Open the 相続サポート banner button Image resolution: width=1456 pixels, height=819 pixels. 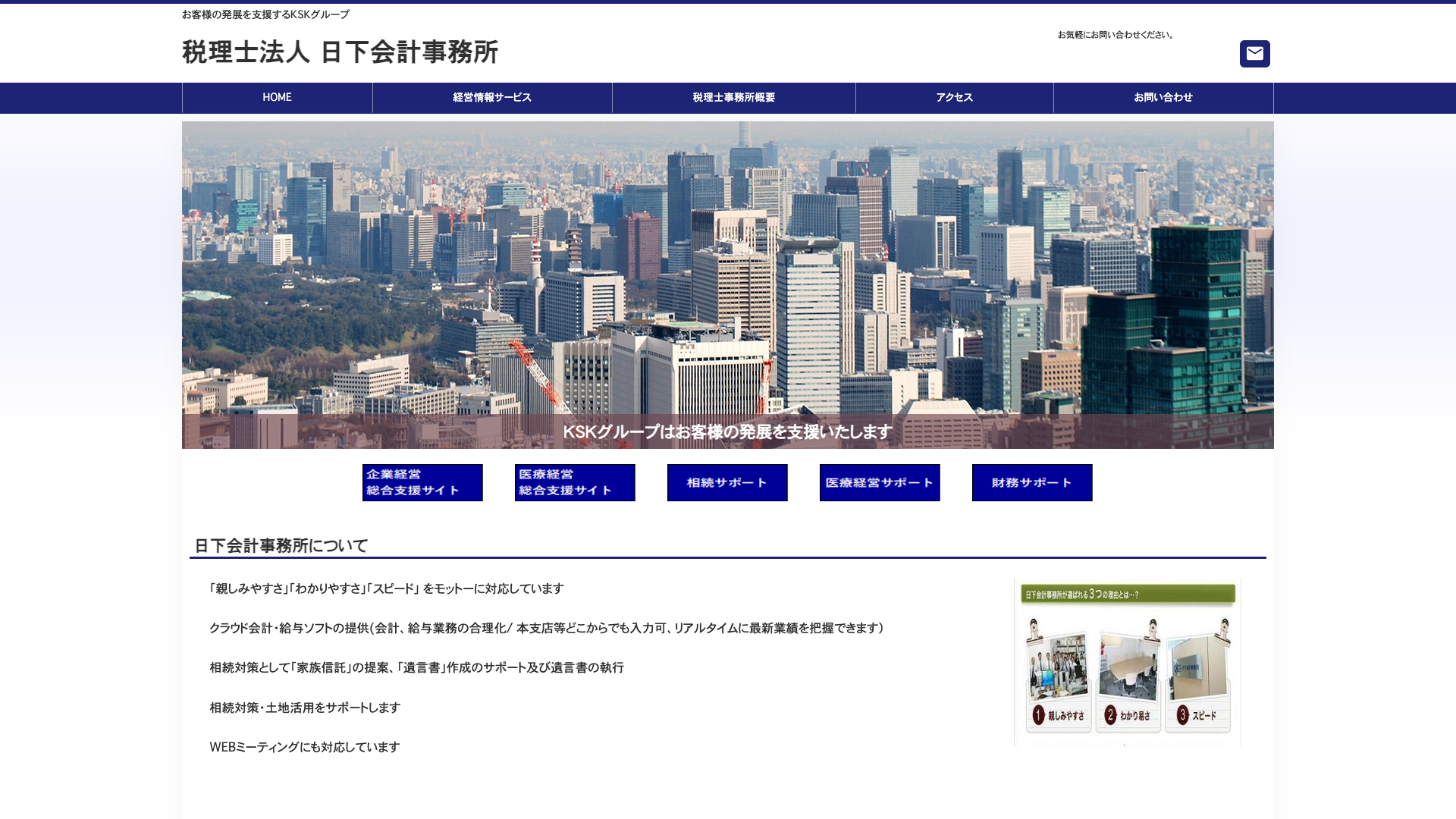727,483
